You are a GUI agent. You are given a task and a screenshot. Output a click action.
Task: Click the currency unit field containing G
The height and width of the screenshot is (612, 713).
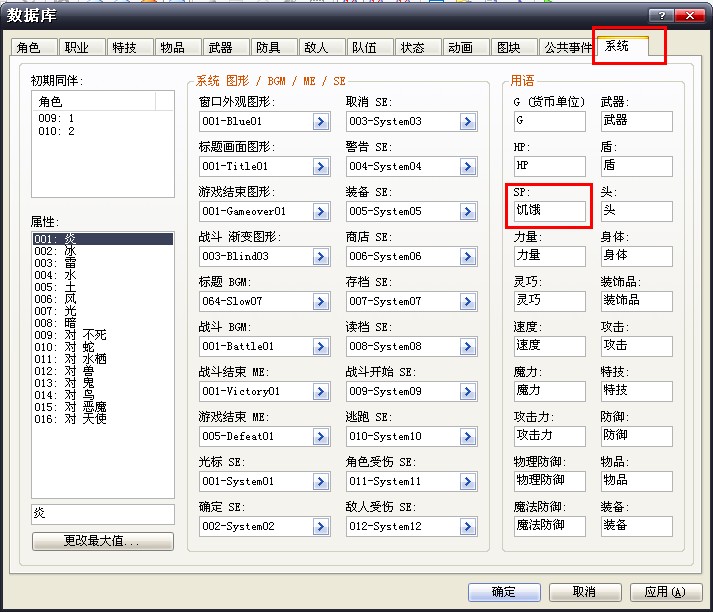point(549,121)
